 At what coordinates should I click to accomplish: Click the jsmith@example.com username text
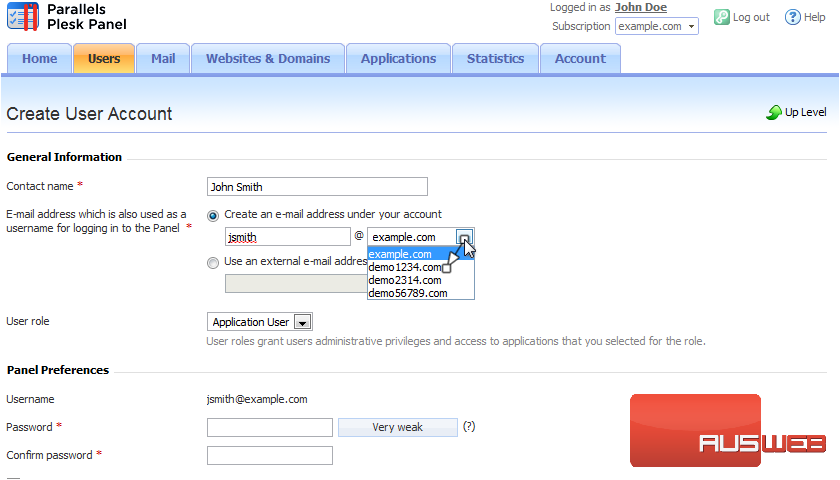[257, 399]
